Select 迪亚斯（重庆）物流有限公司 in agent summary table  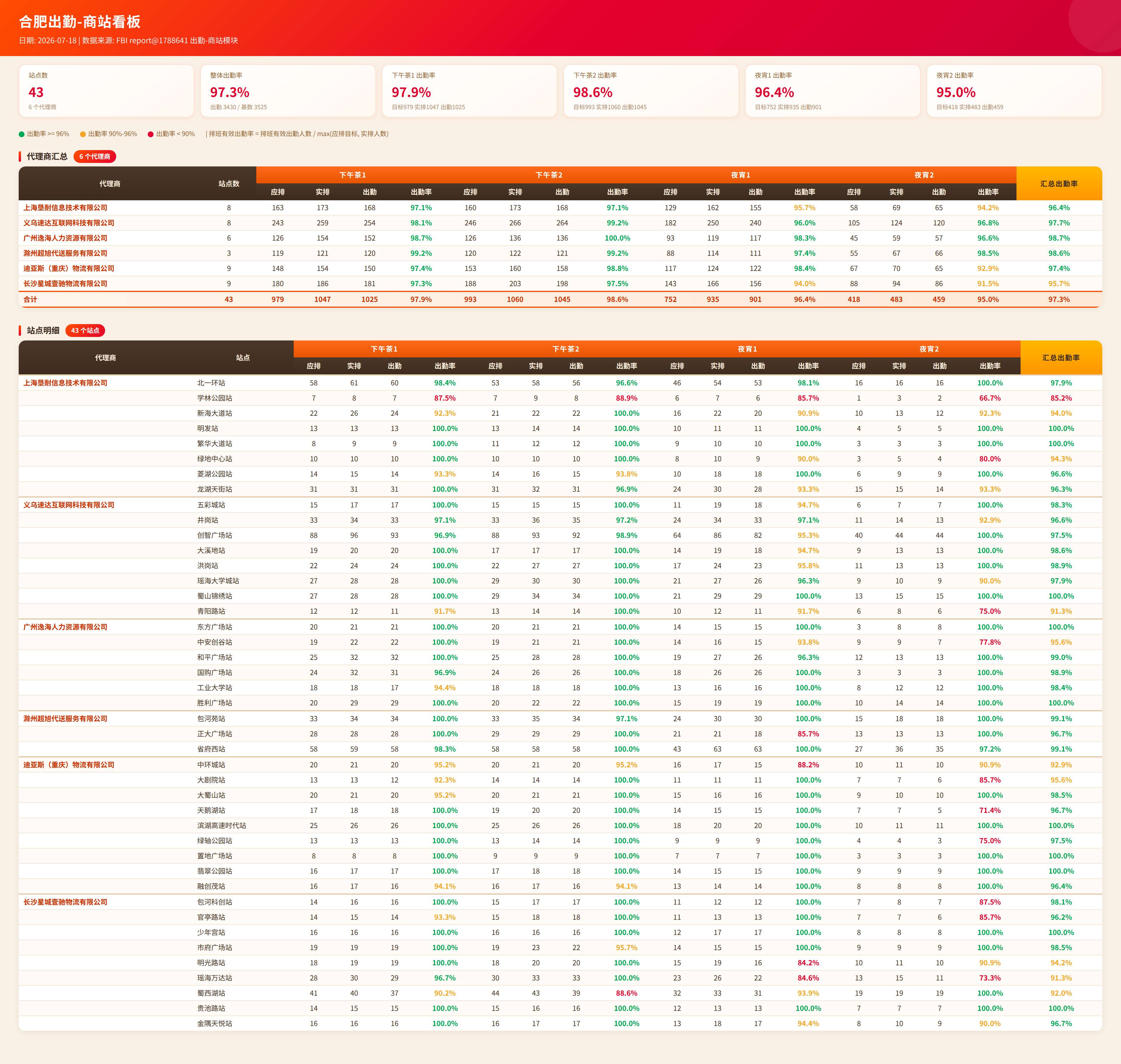point(69,269)
